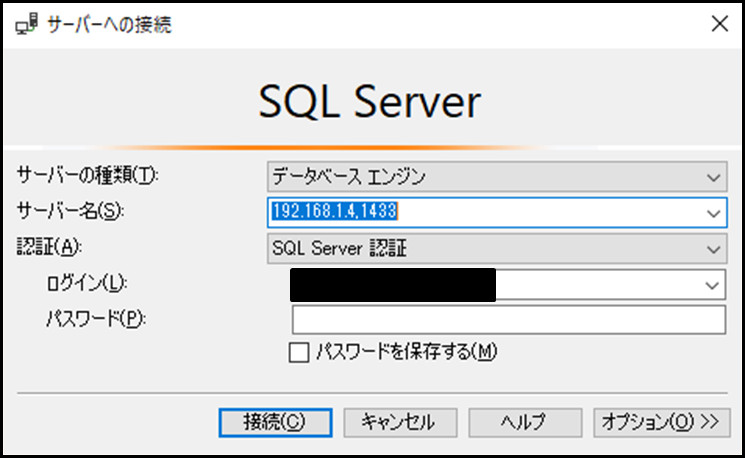Expand オプション(O) >> button
Screen dimensions: 745x458
pyautogui.click(x=661, y=422)
